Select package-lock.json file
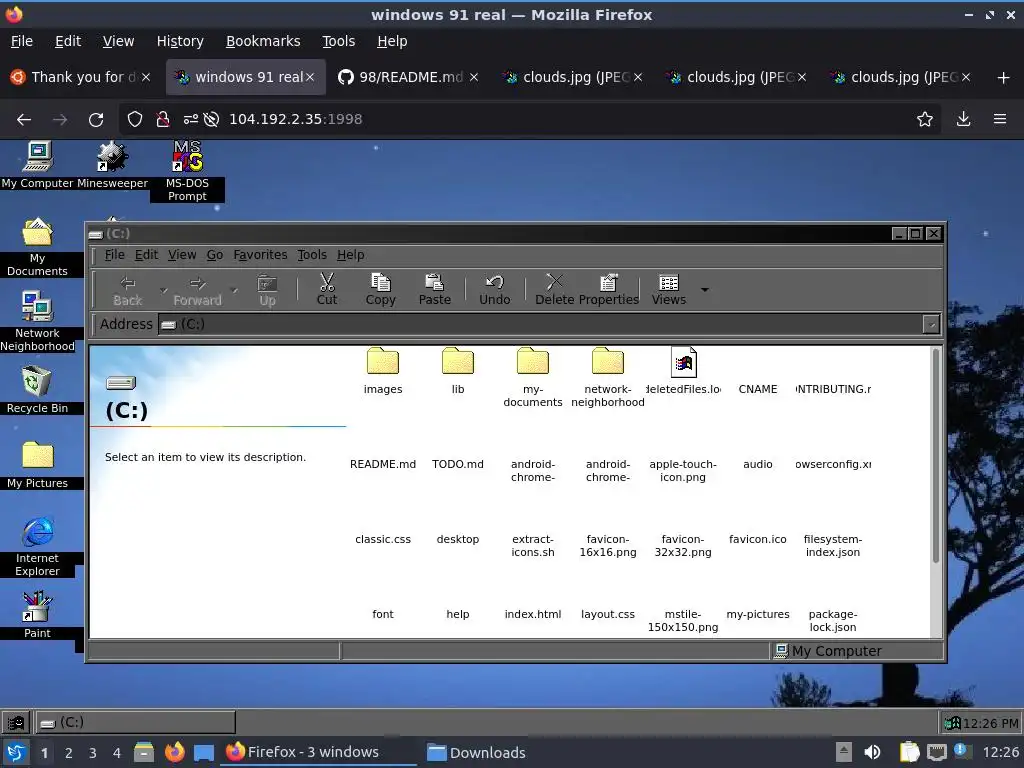The width and height of the screenshot is (1024, 768). [833, 621]
